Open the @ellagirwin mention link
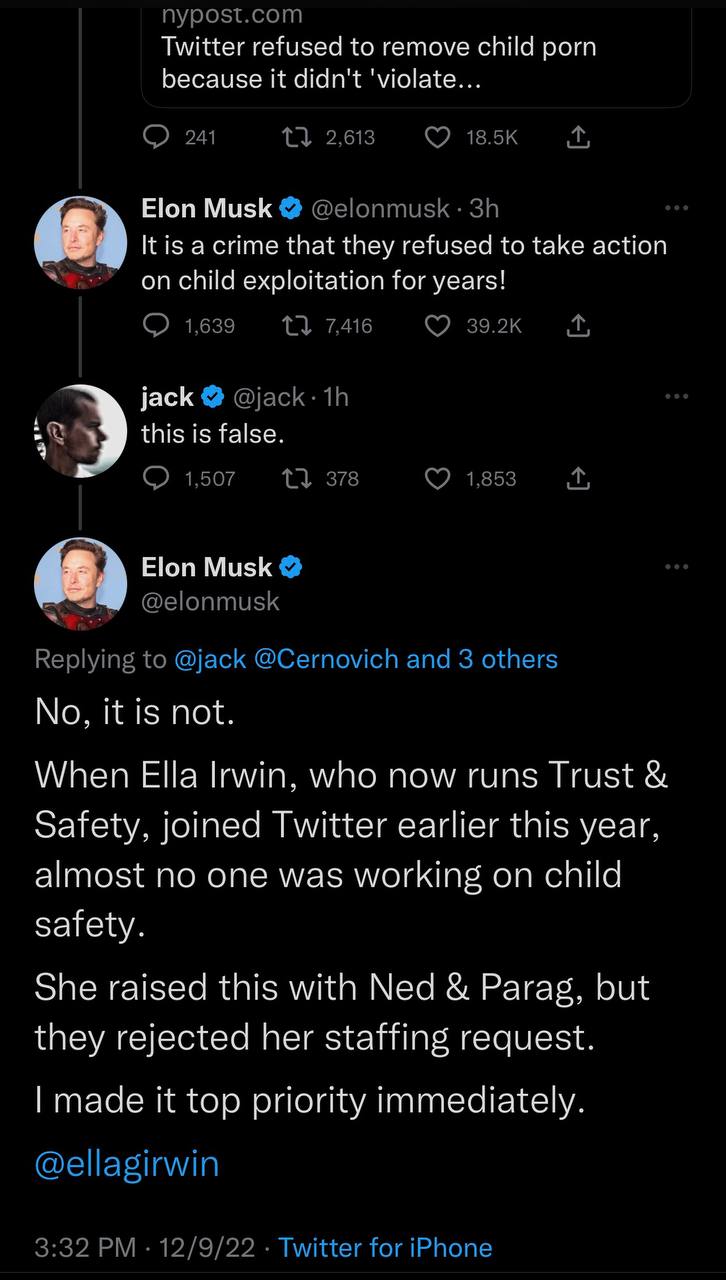 tap(126, 1164)
